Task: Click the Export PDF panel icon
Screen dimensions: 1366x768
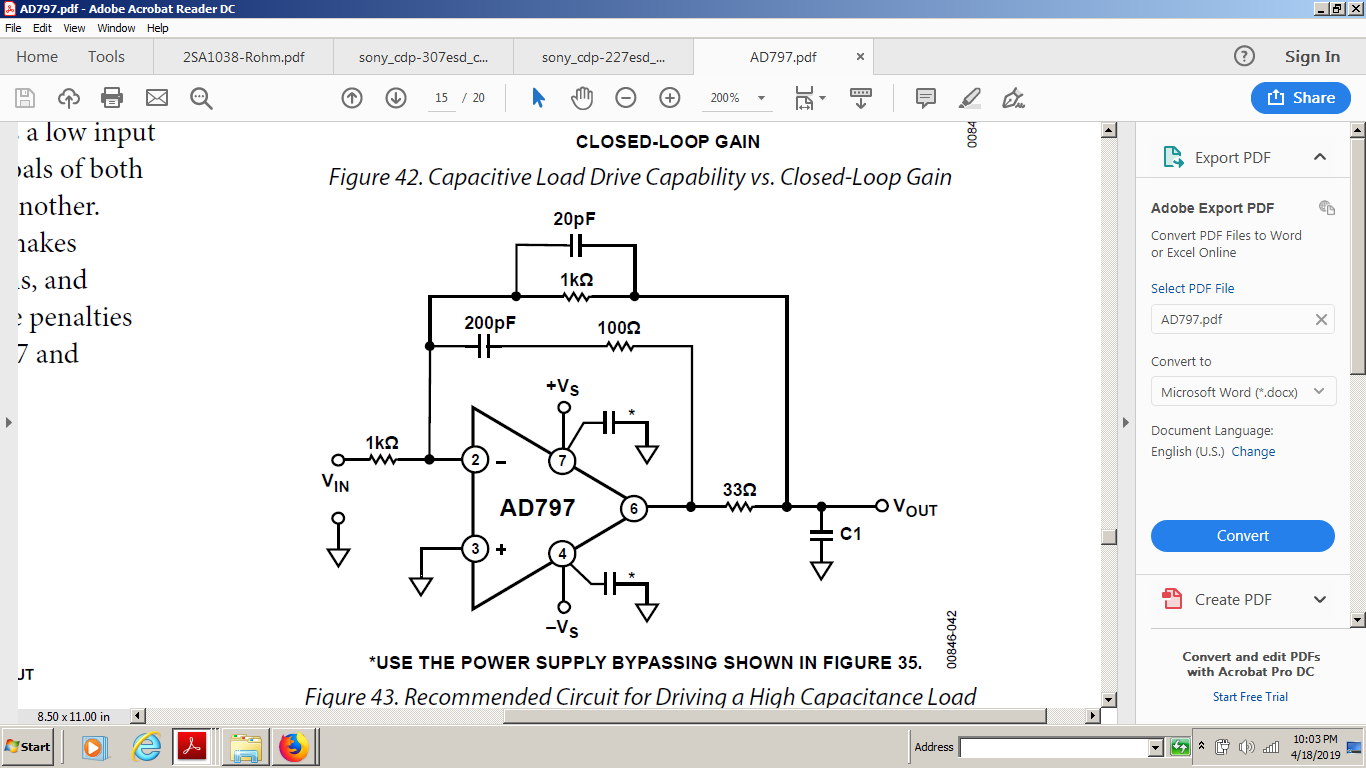Action: point(1173,157)
